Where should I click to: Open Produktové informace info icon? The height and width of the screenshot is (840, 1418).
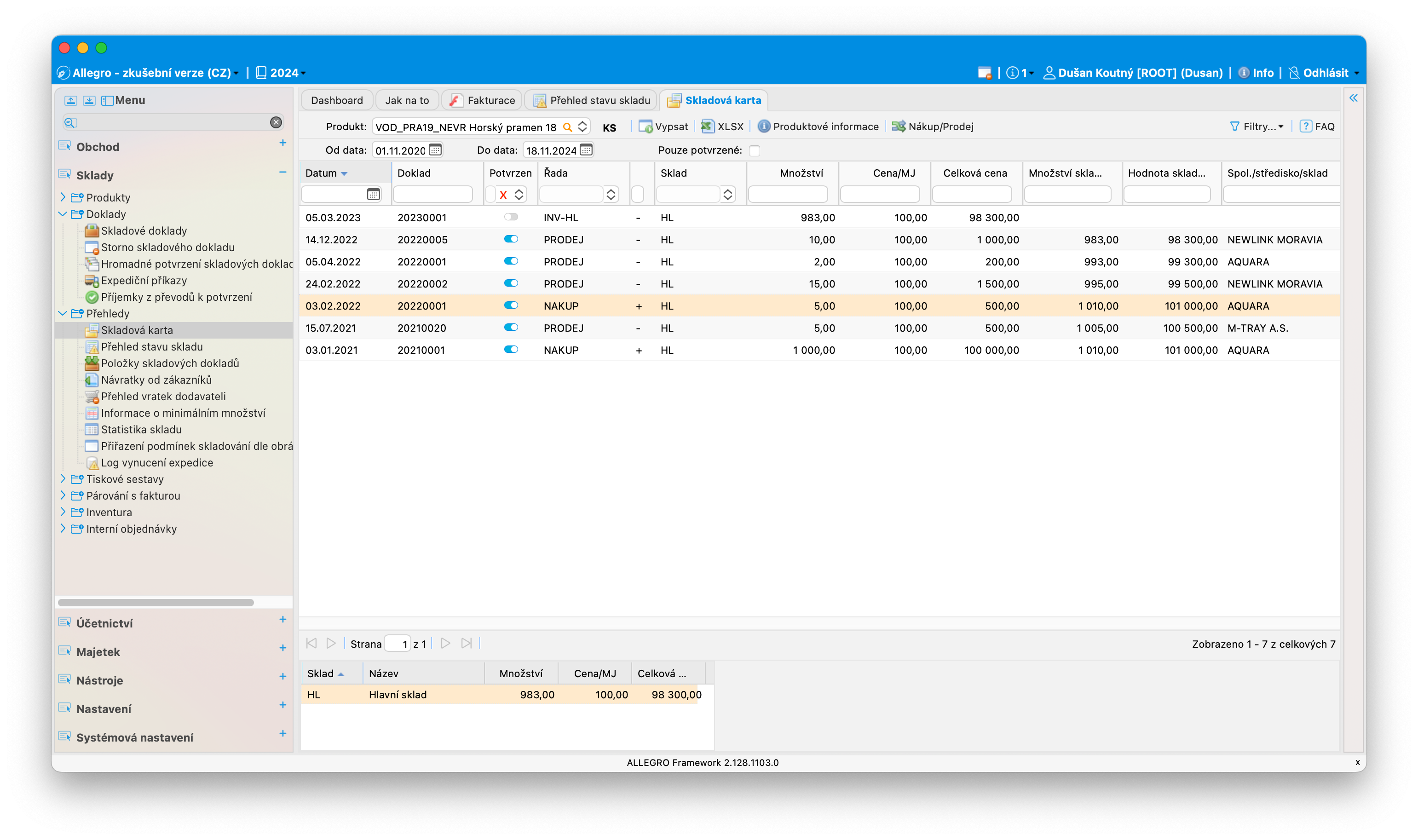pos(764,126)
